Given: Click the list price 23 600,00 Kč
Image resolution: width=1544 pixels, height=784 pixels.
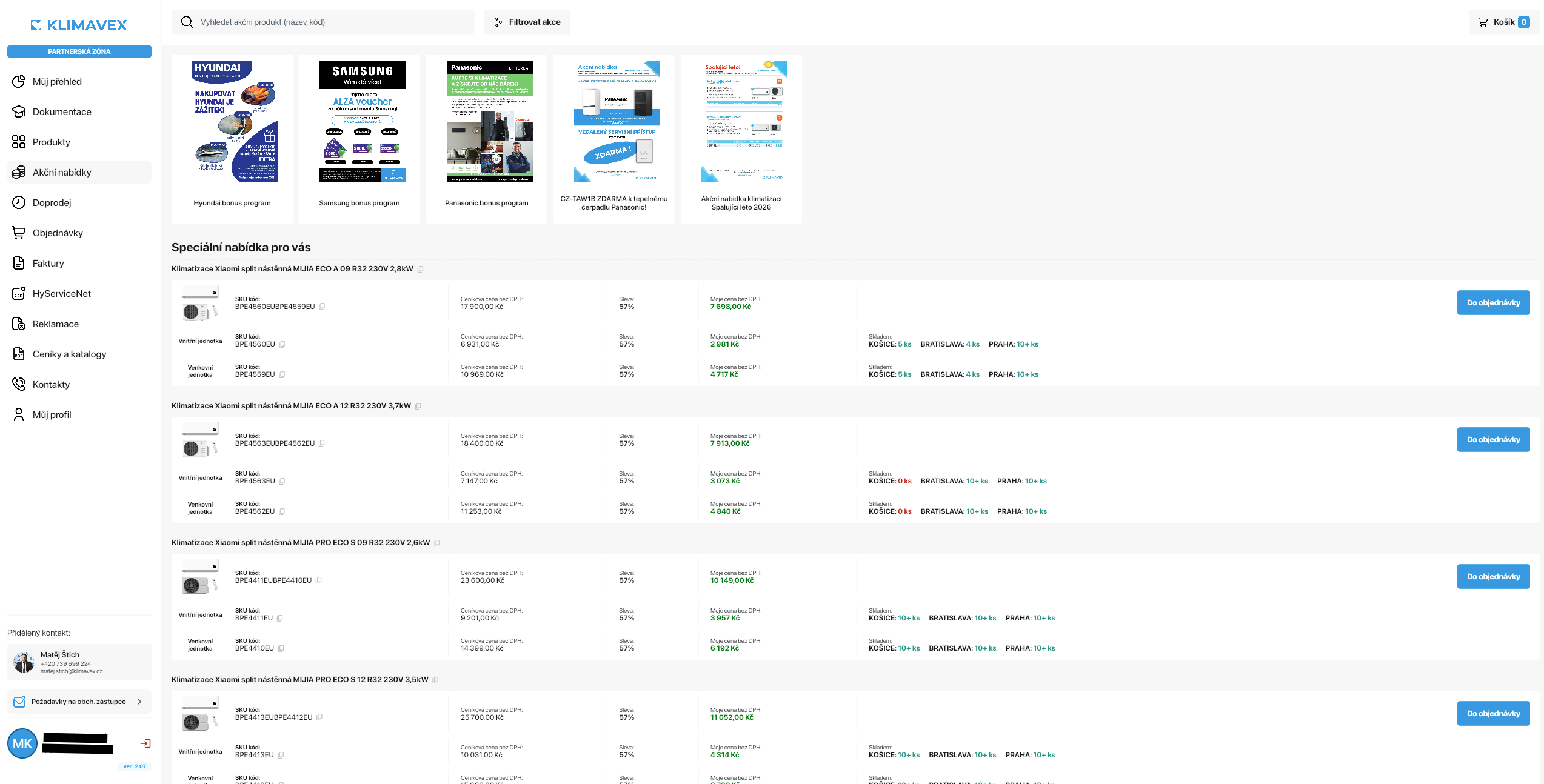Looking at the screenshot, I should (483, 580).
